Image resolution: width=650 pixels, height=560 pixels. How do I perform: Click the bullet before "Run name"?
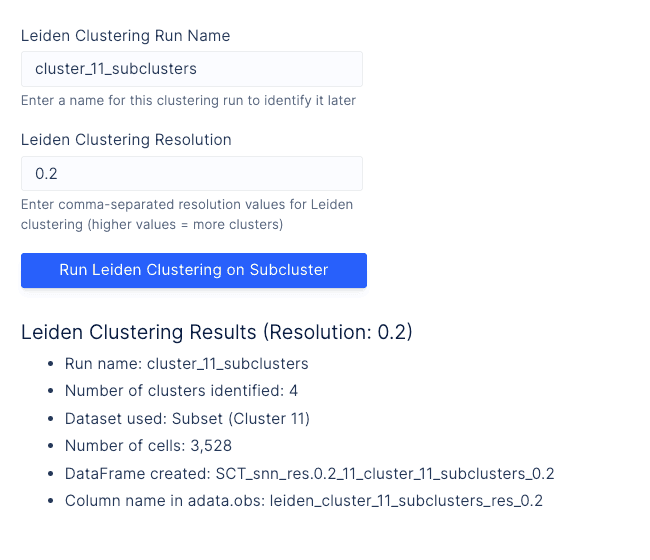click(52, 364)
